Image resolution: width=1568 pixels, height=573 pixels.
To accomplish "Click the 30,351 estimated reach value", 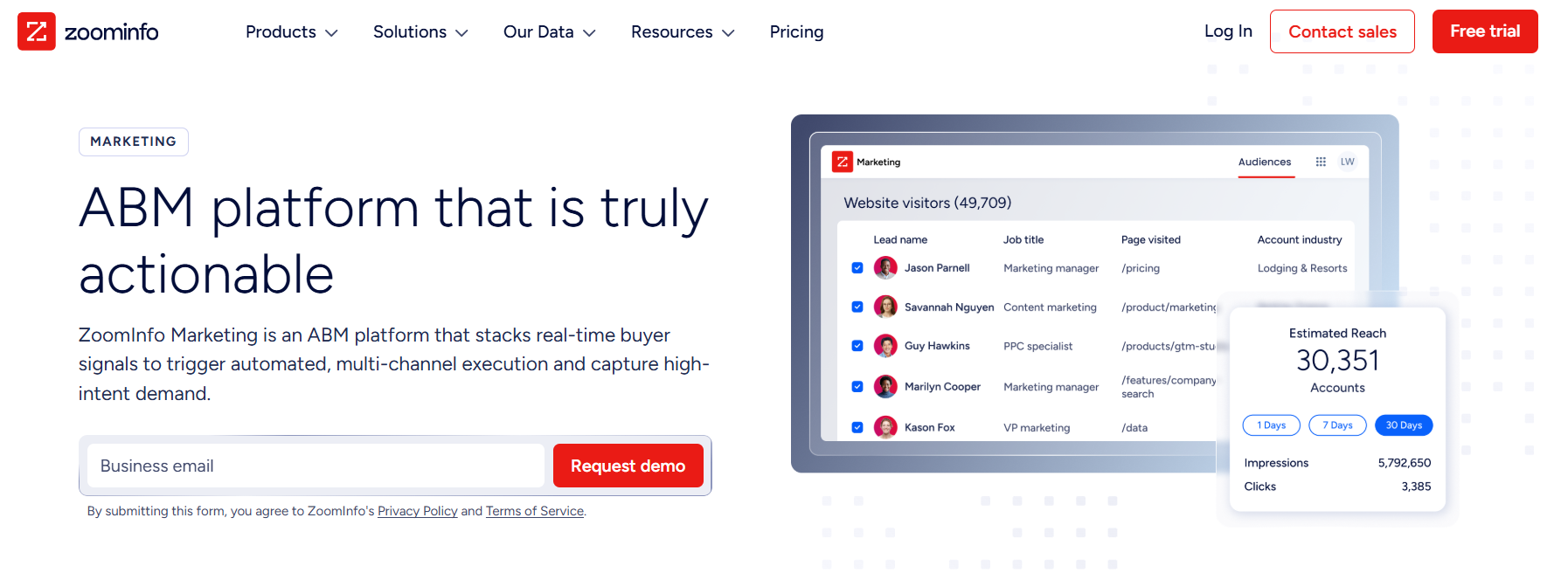I will (x=1337, y=360).
